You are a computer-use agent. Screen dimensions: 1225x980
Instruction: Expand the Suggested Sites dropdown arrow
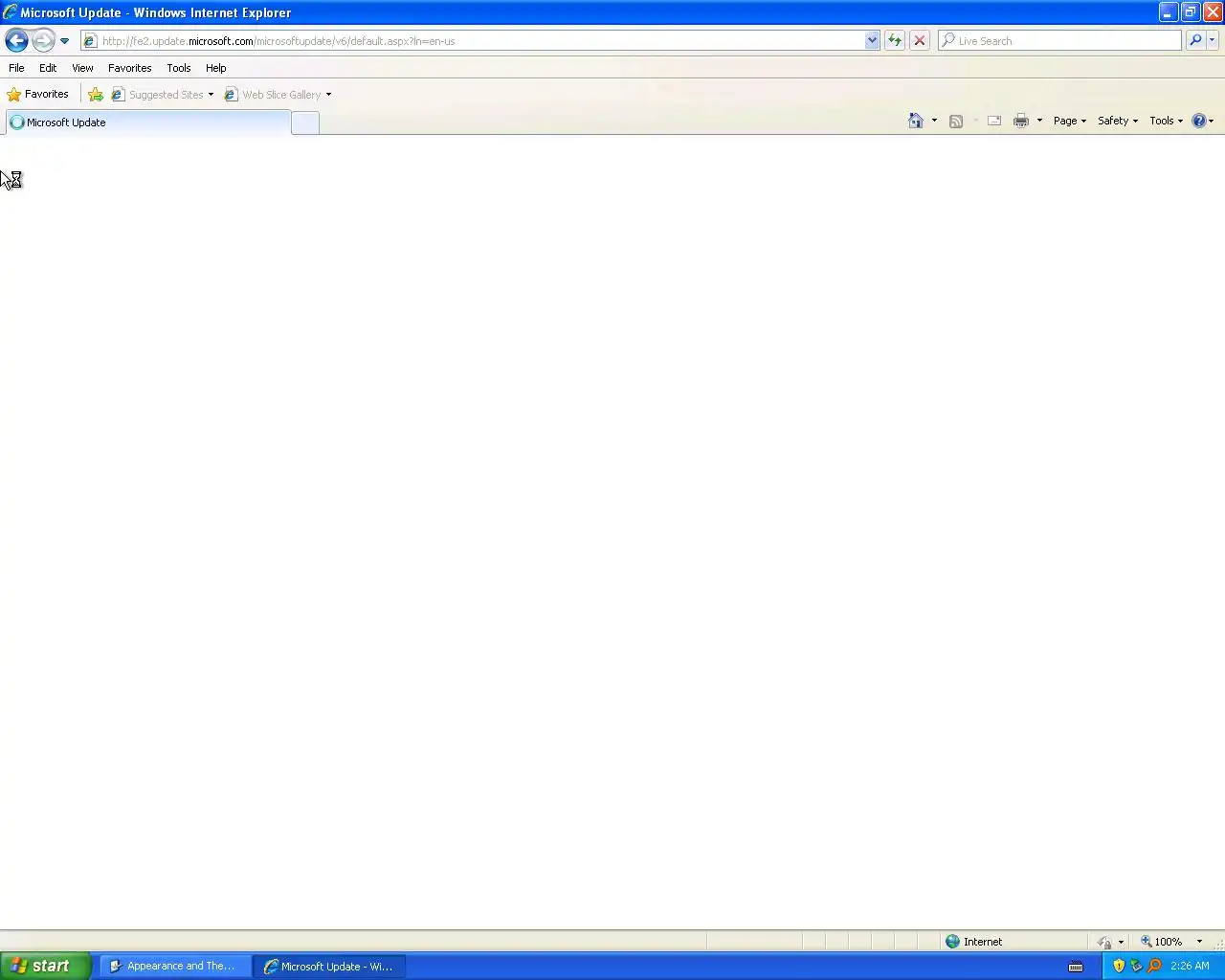(211, 95)
